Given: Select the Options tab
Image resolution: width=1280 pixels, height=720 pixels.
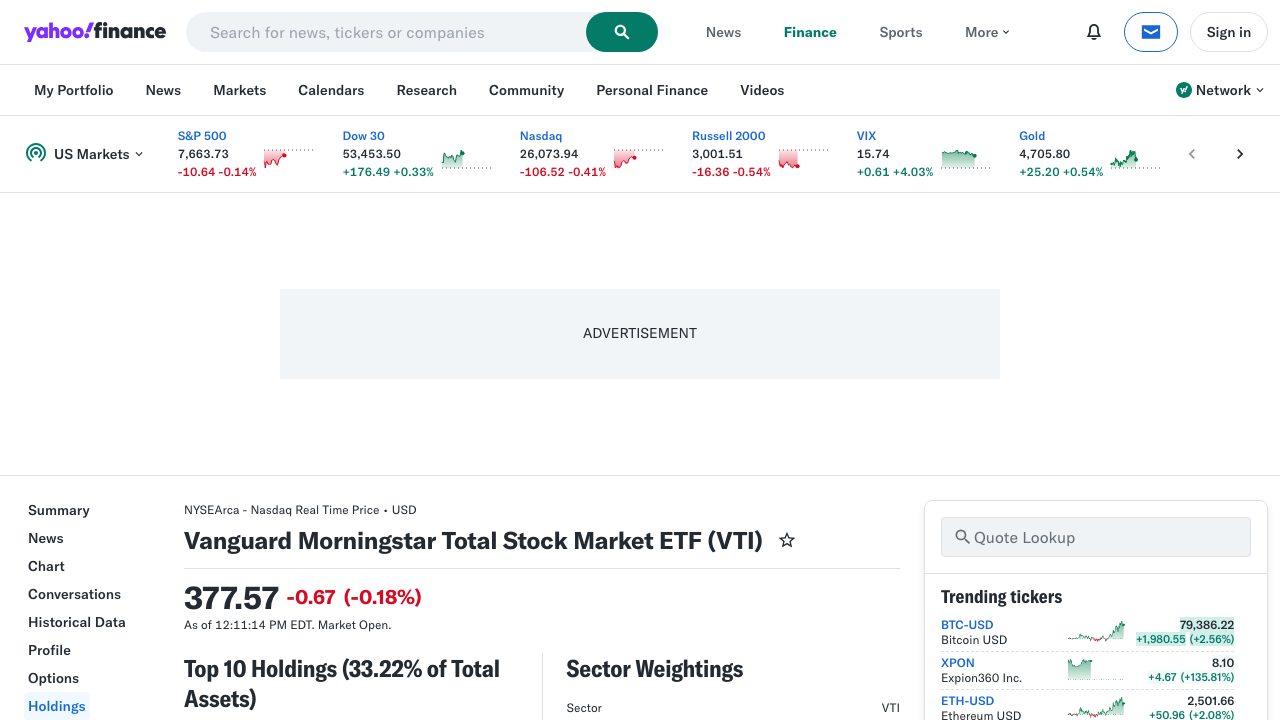Looking at the screenshot, I should click(53, 678).
